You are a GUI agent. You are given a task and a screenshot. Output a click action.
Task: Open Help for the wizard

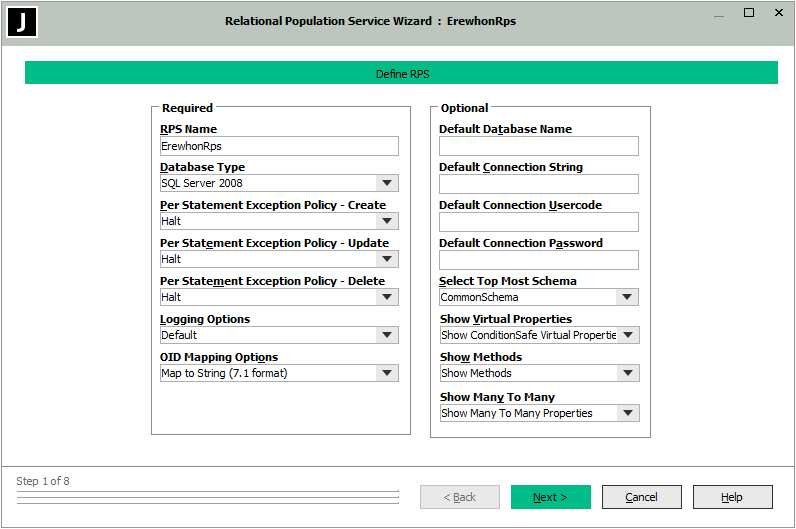(x=732, y=497)
